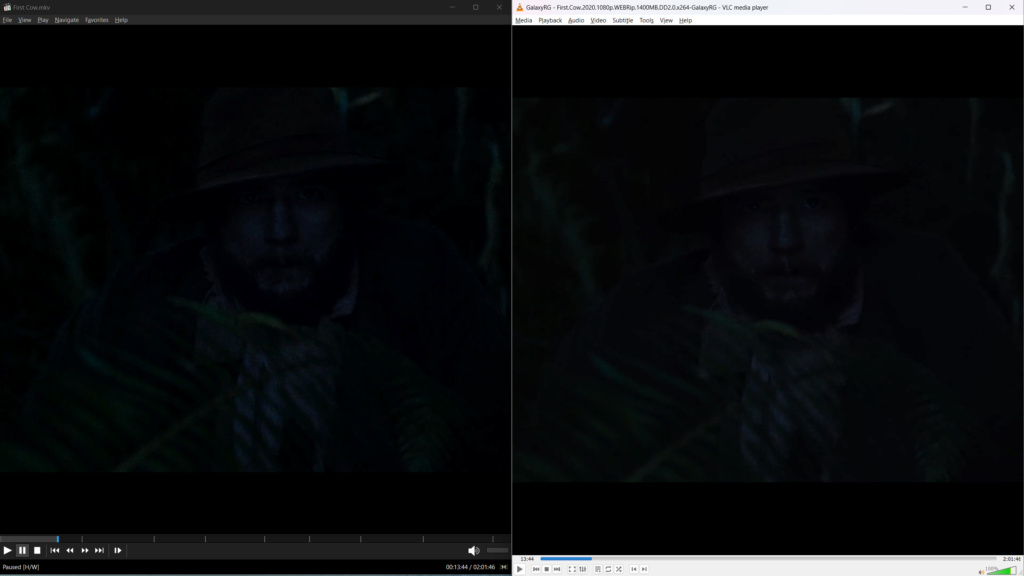The height and width of the screenshot is (576, 1024).
Task: Open VLC's Audio menu
Action: click(x=576, y=20)
